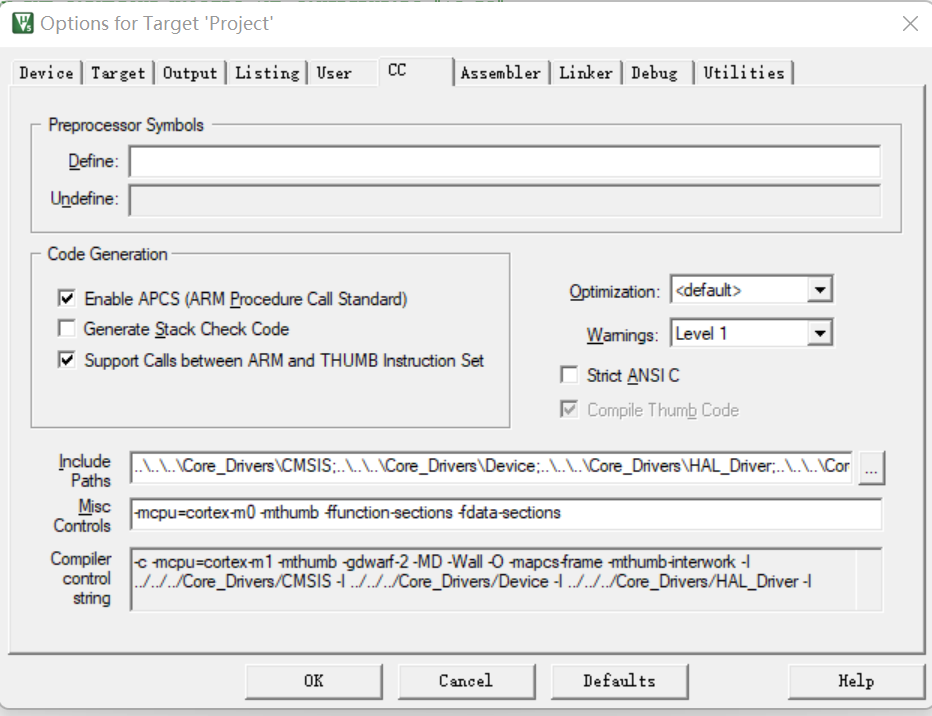Click into the Define symbols field
Screen dimensions: 932x716
point(504,161)
